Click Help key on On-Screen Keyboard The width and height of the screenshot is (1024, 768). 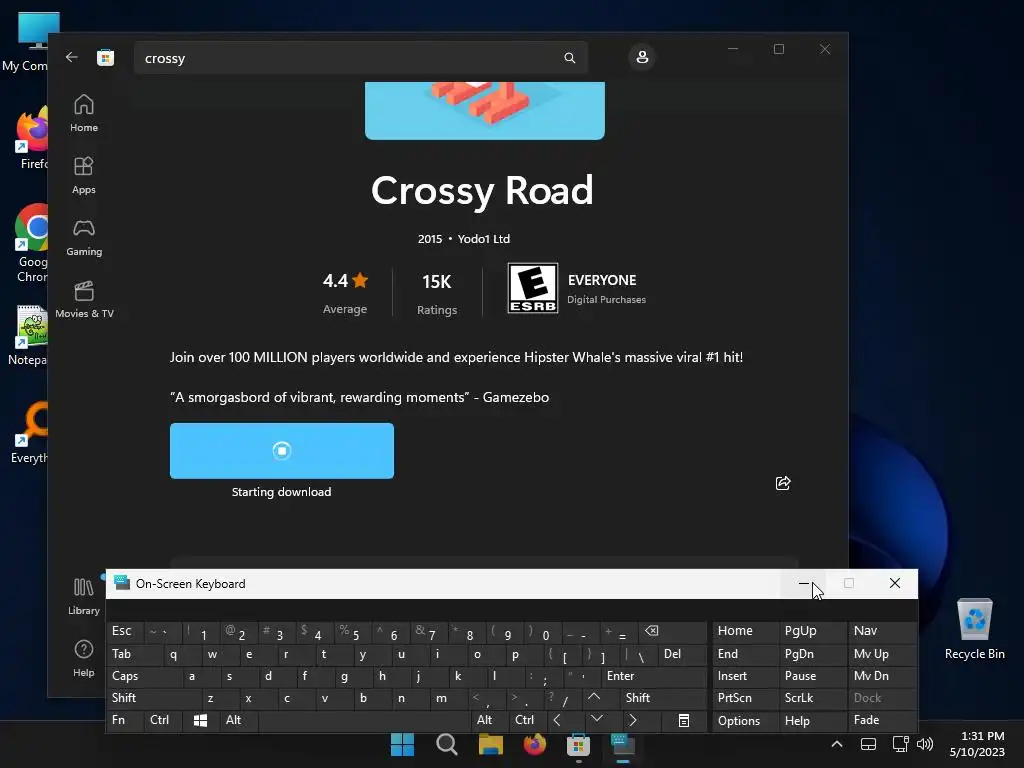pyautogui.click(x=812, y=720)
